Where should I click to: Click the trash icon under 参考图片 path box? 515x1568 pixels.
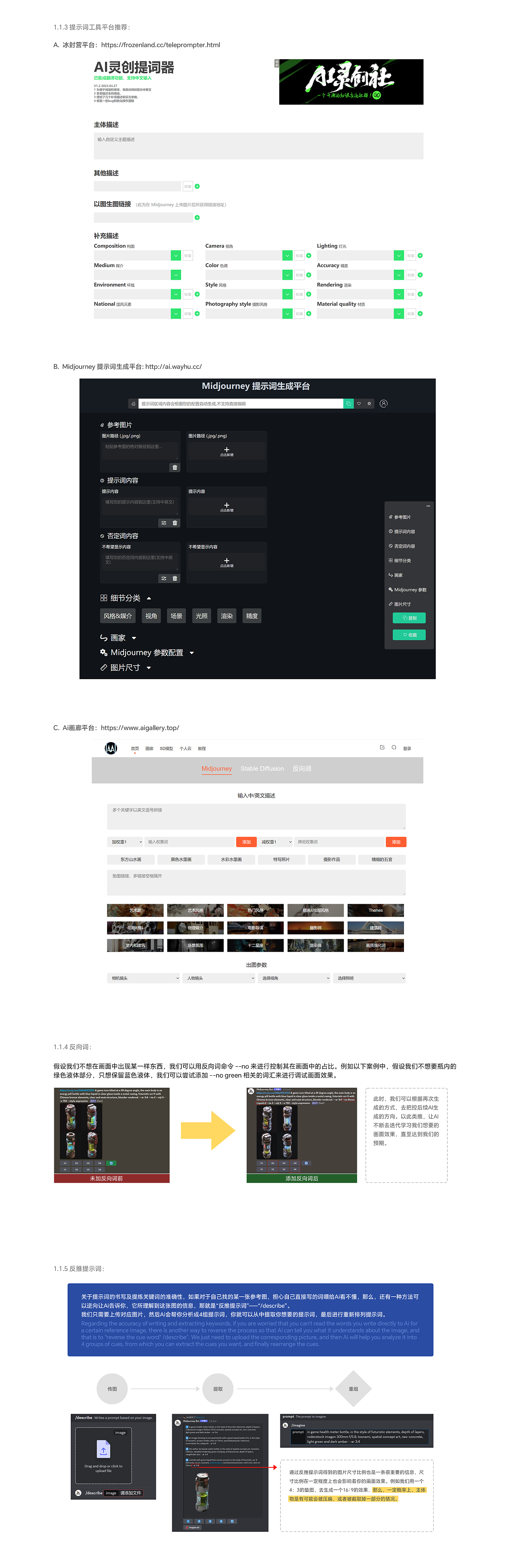(x=175, y=467)
